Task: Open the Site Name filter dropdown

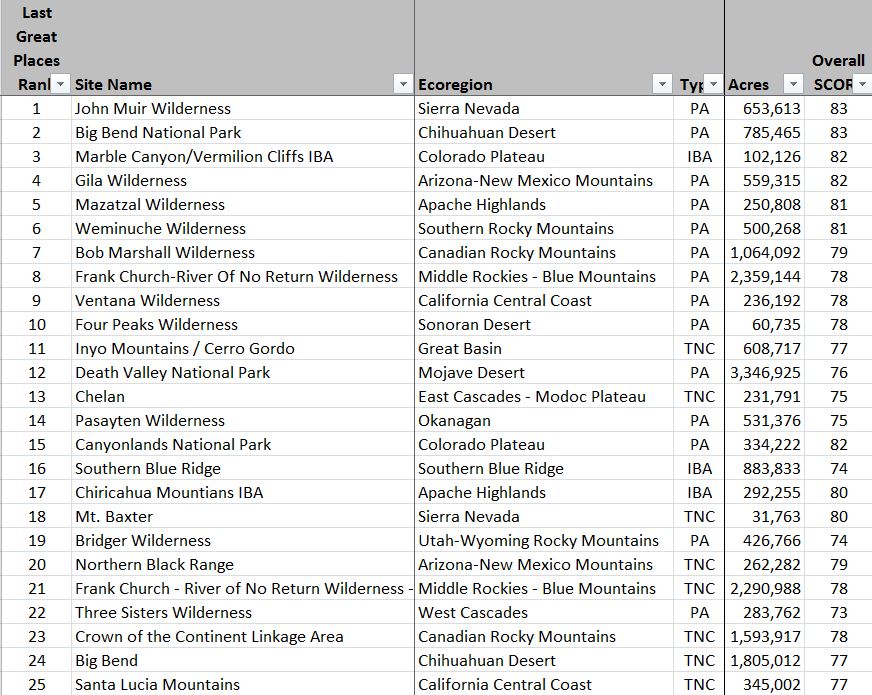Action: tap(403, 85)
